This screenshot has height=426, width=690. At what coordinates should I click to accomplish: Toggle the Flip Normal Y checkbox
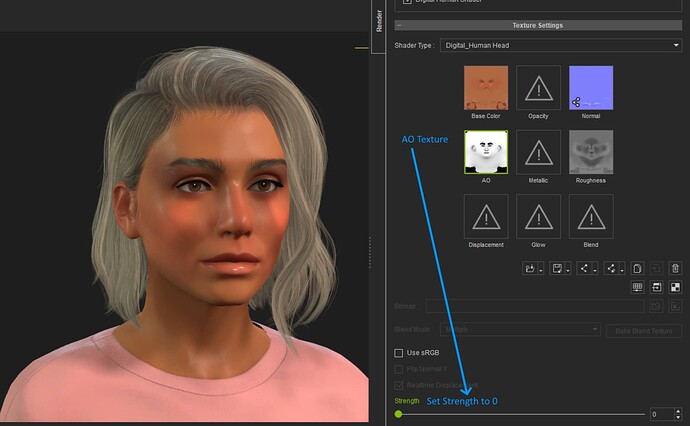399,369
